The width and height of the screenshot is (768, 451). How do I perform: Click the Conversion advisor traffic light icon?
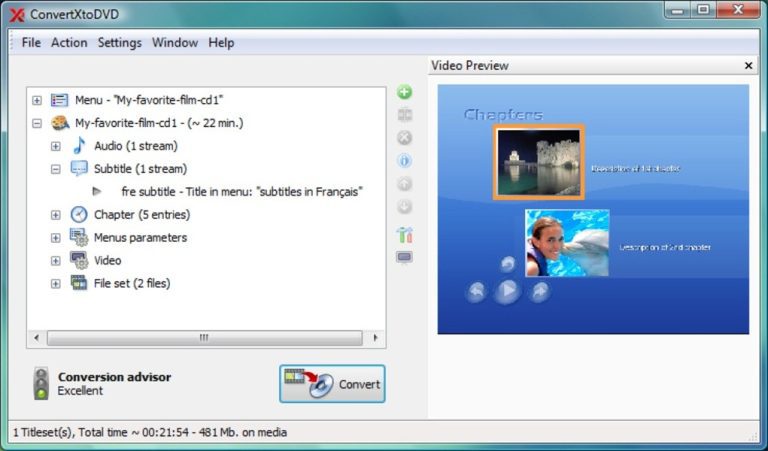pos(41,383)
